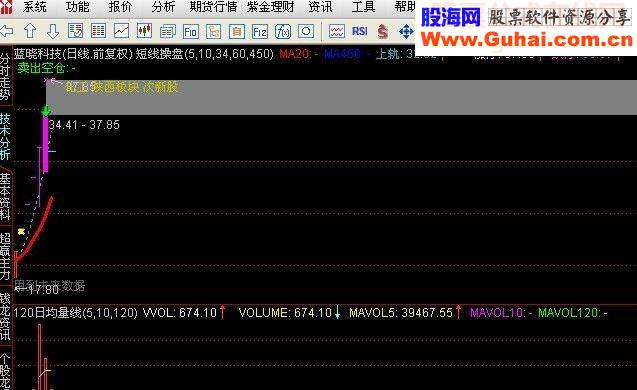The height and width of the screenshot is (390, 637).
Task: Click the red MA20 label
Action: point(299,54)
